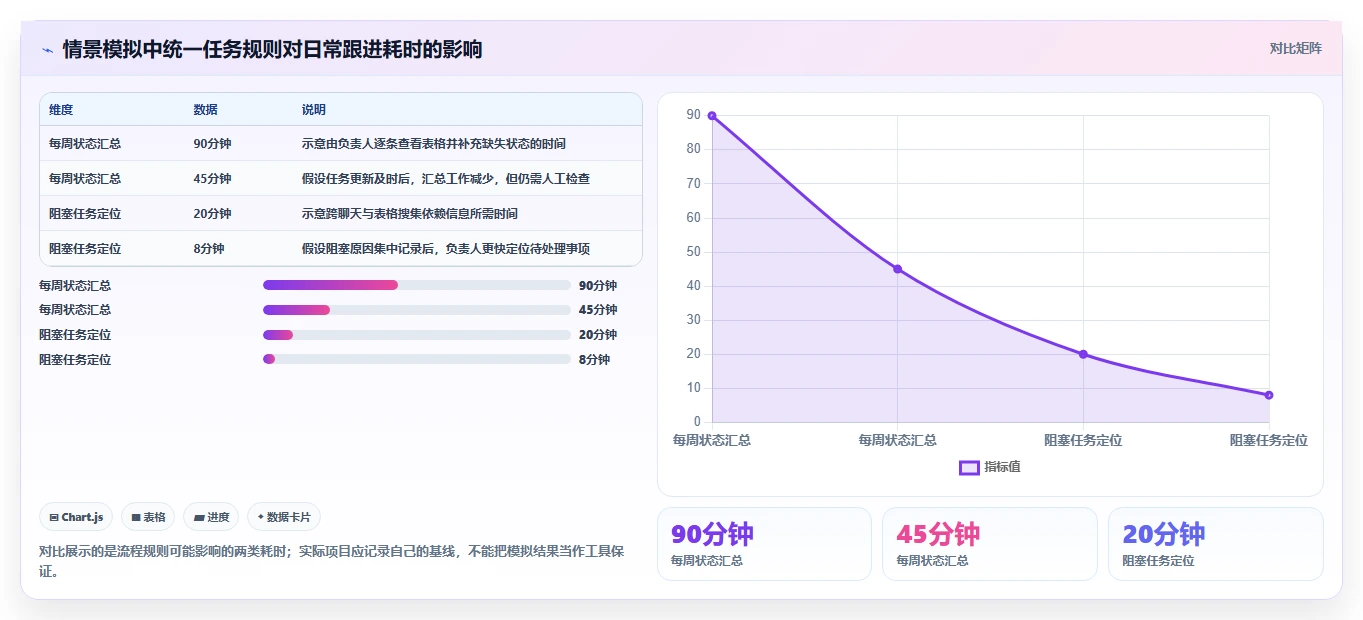Open the purple 90分钟 data card
The height and width of the screenshot is (620, 1363).
pos(764,544)
